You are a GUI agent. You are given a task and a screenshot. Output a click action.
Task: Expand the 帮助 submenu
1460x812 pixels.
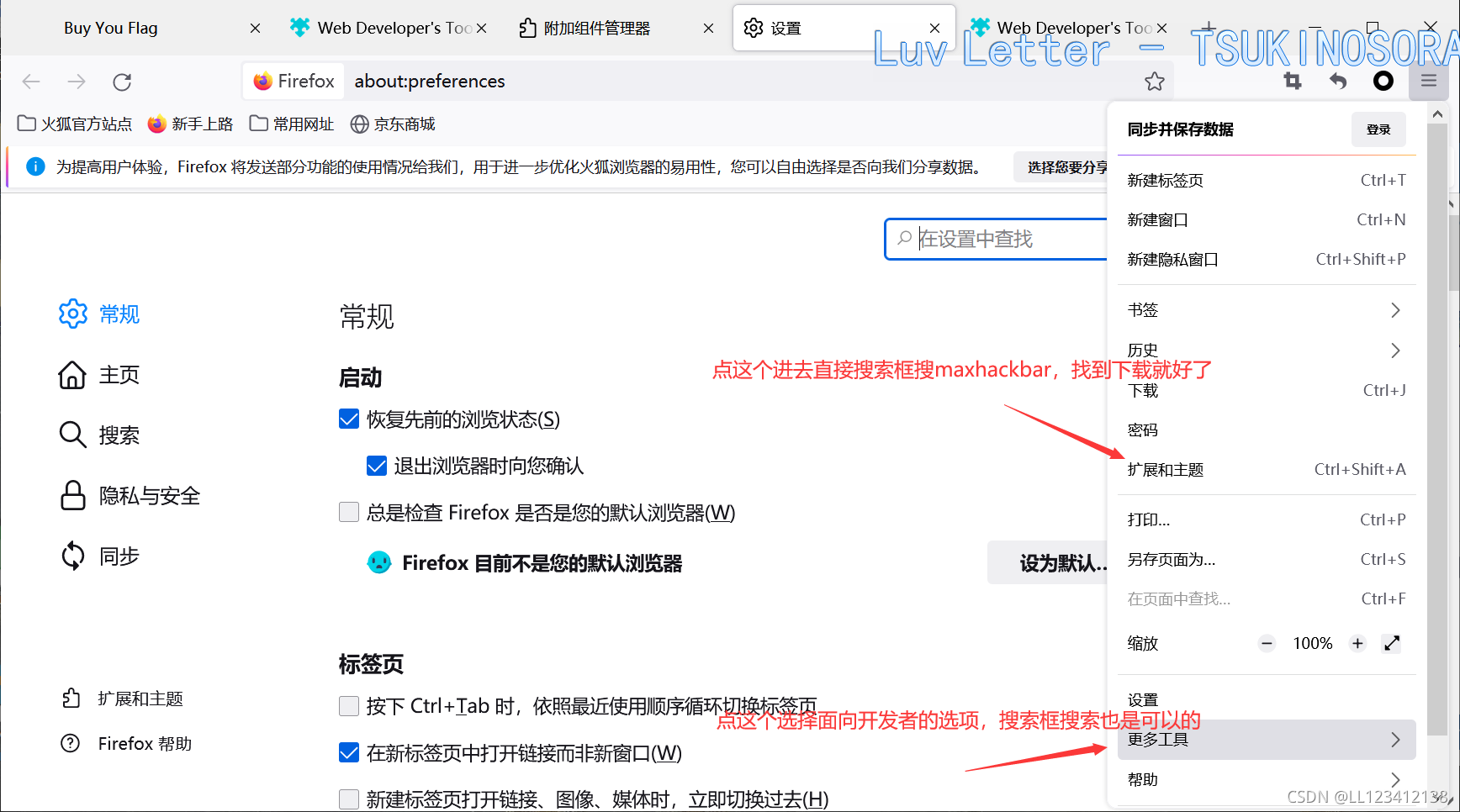click(x=1267, y=780)
